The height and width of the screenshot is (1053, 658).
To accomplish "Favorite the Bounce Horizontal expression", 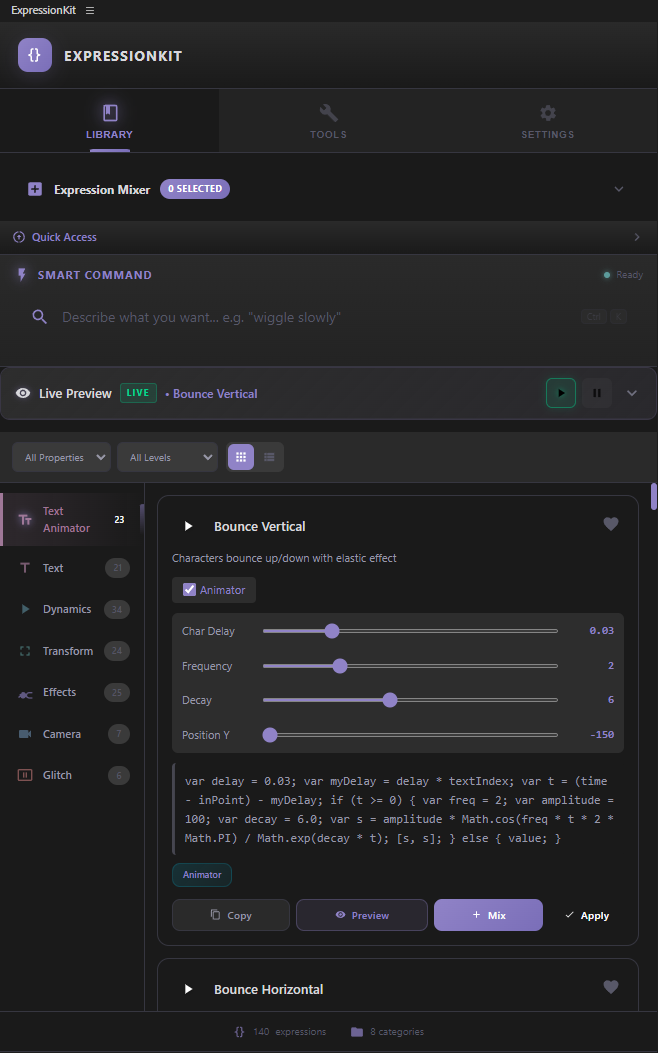I will click(x=610, y=987).
